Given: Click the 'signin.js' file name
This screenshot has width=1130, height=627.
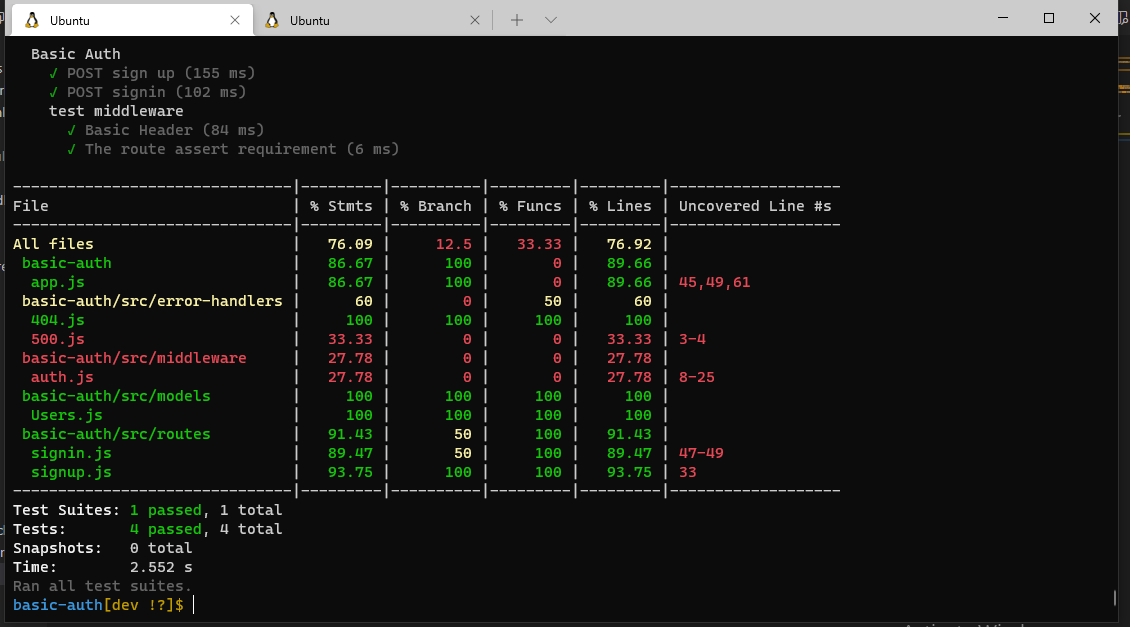Looking at the screenshot, I should 71,453.
